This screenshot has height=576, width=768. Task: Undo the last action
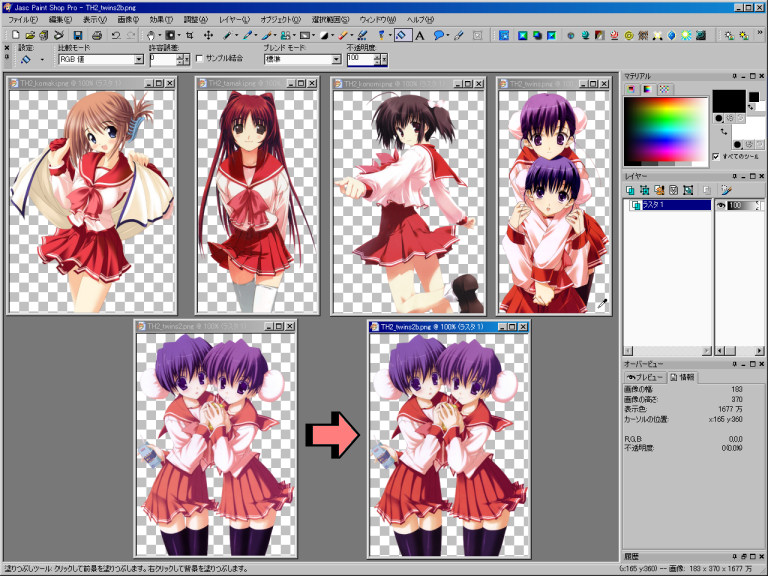click(116, 35)
